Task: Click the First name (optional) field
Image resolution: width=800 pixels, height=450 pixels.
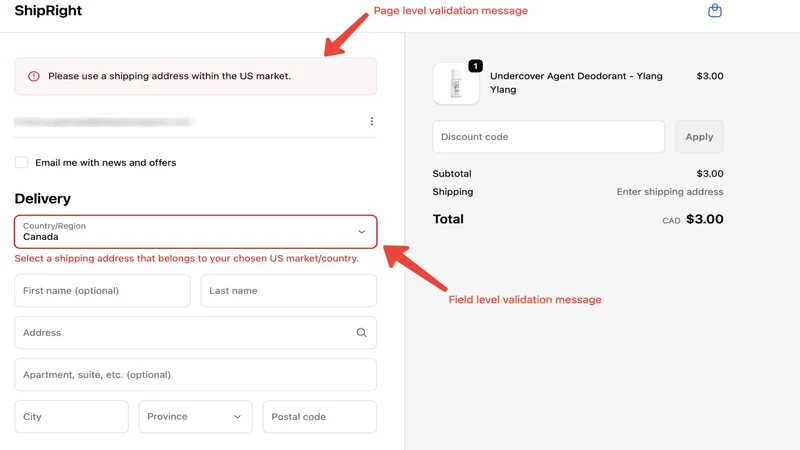Action: [103, 291]
